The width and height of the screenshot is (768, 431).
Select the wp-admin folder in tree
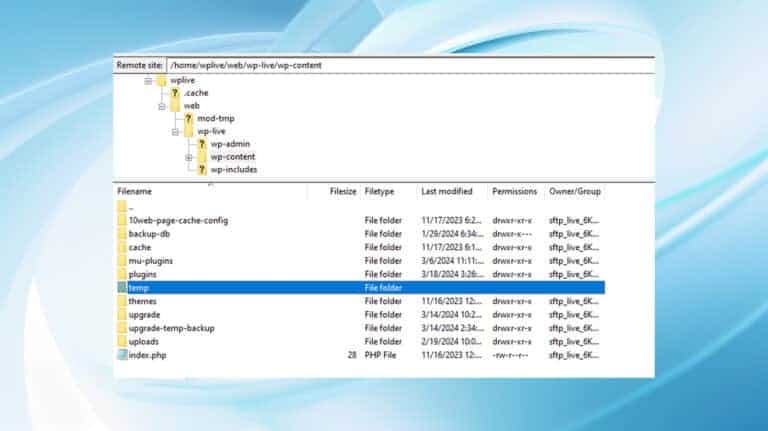[x=230, y=144]
